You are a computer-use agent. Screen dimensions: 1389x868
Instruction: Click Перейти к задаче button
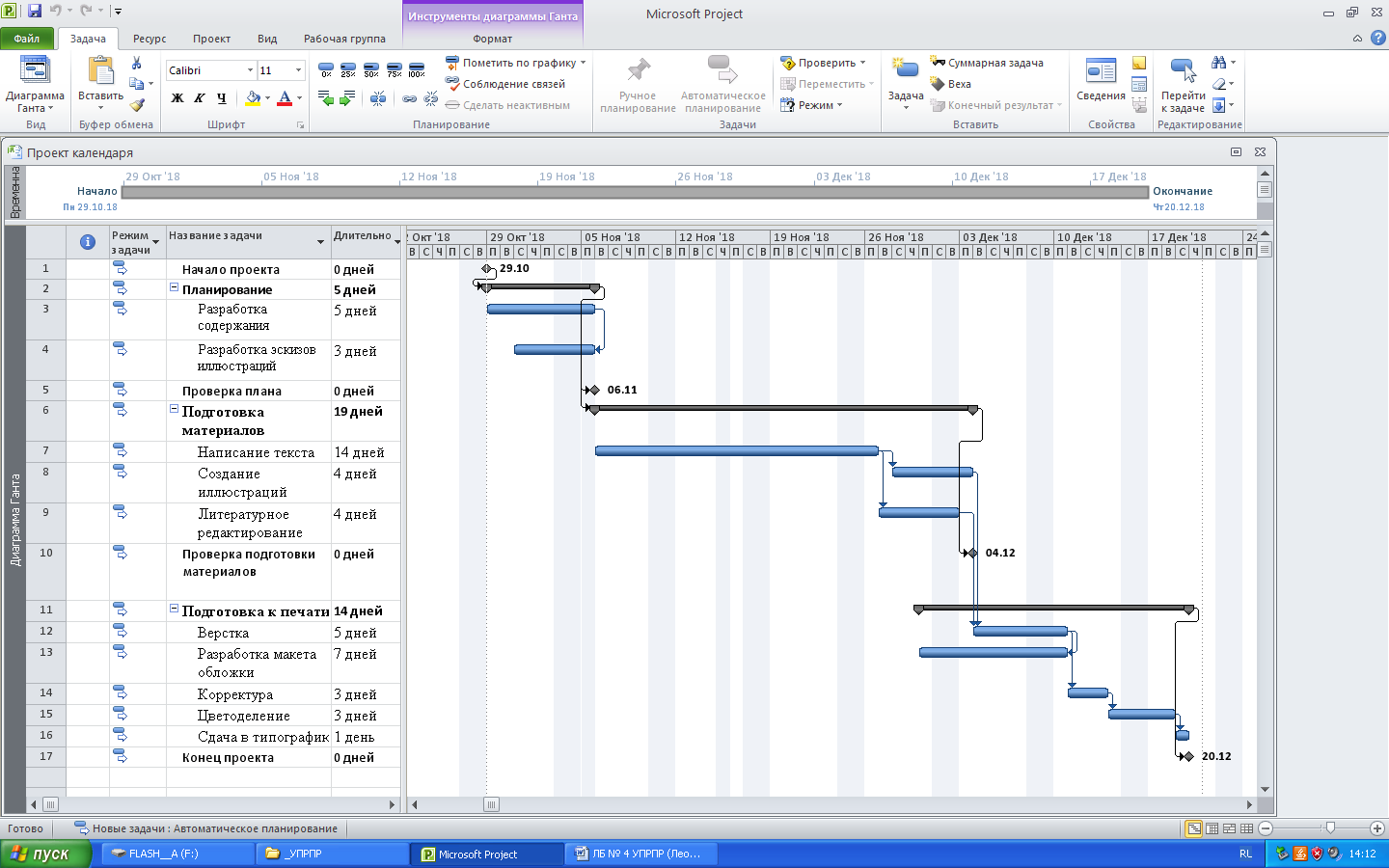[x=1184, y=84]
